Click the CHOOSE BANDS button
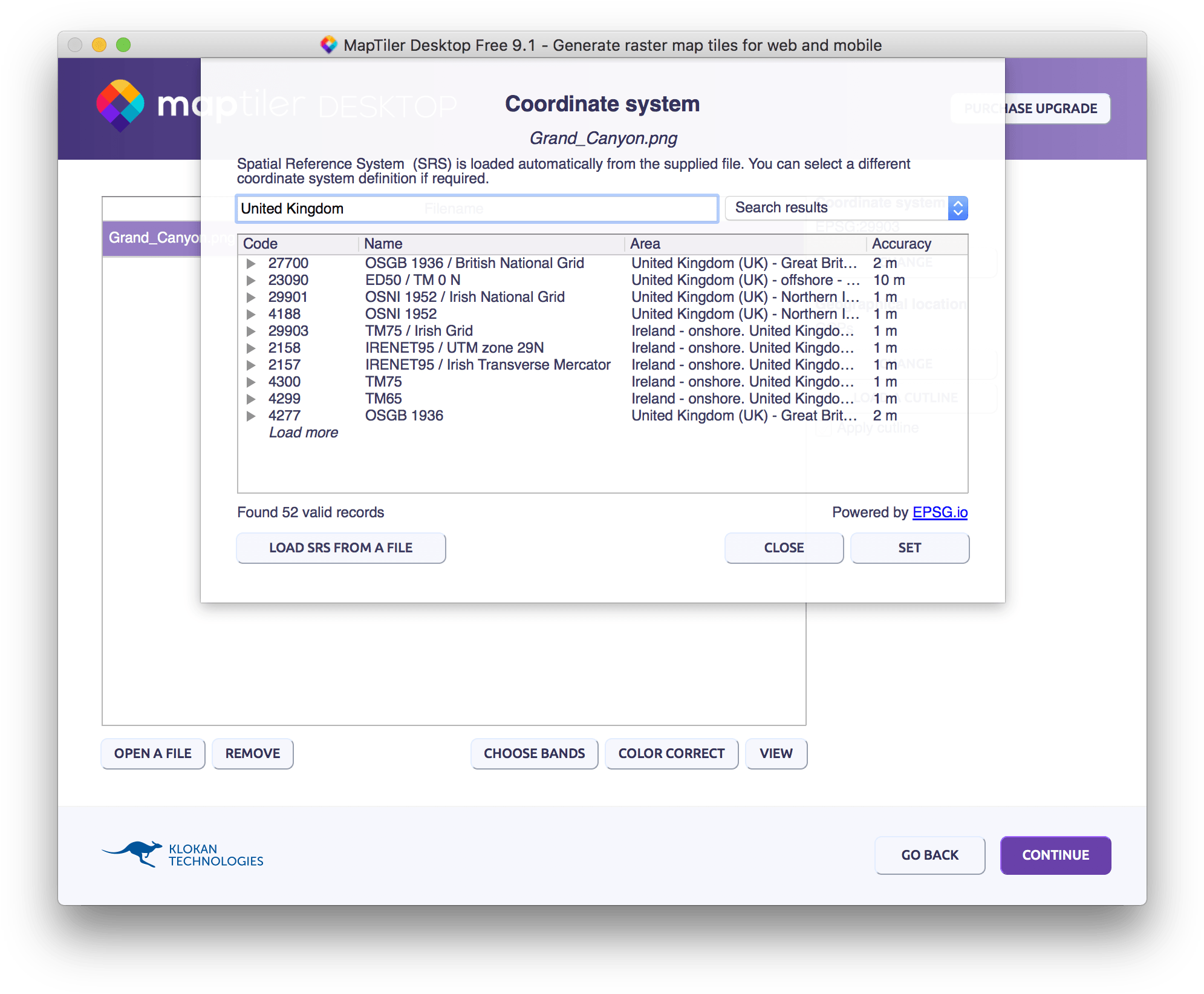1204x994 pixels. click(x=534, y=754)
